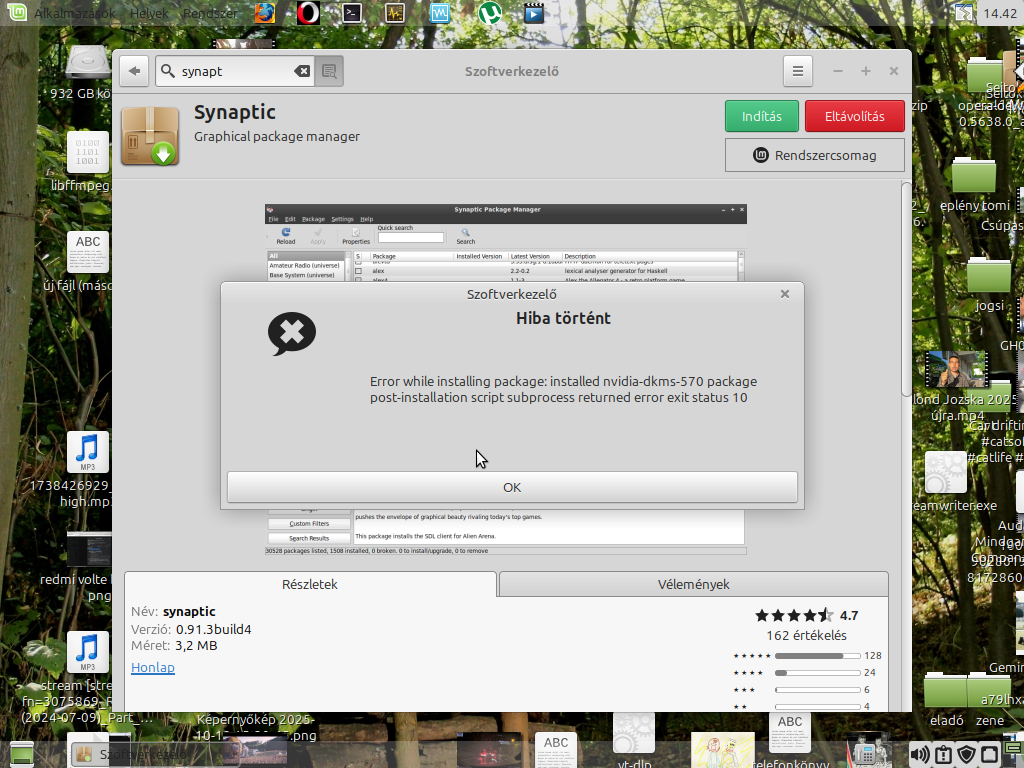The width and height of the screenshot is (1024, 768).
Task: Toggle search in descriptions button
Action: [329, 71]
